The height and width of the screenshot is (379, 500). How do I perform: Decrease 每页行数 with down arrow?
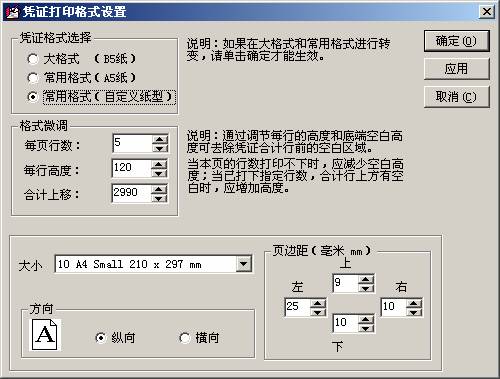(x=160, y=148)
